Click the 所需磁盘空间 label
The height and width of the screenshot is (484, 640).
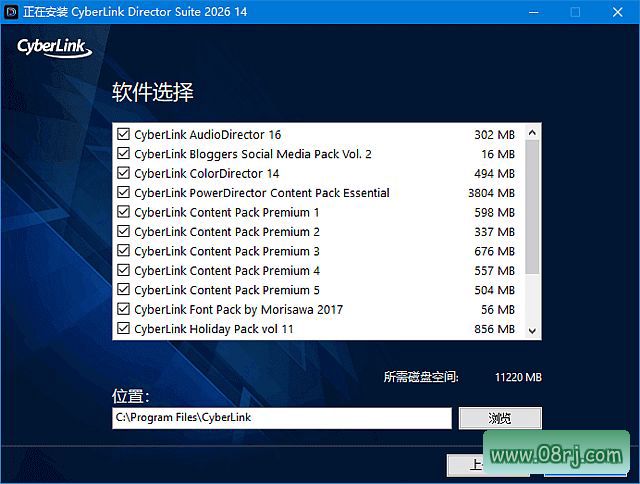(421, 377)
